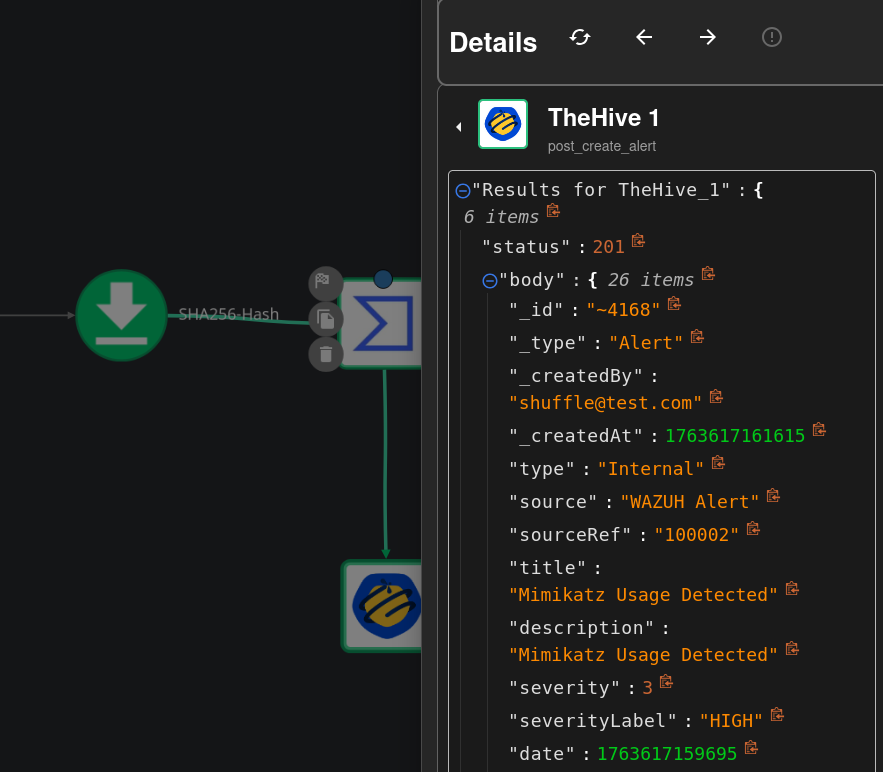The height and width of the screenshot is (772, 883).
Task: Copy the severityLabel HIGH value
Action: click(x=777, y=715)
